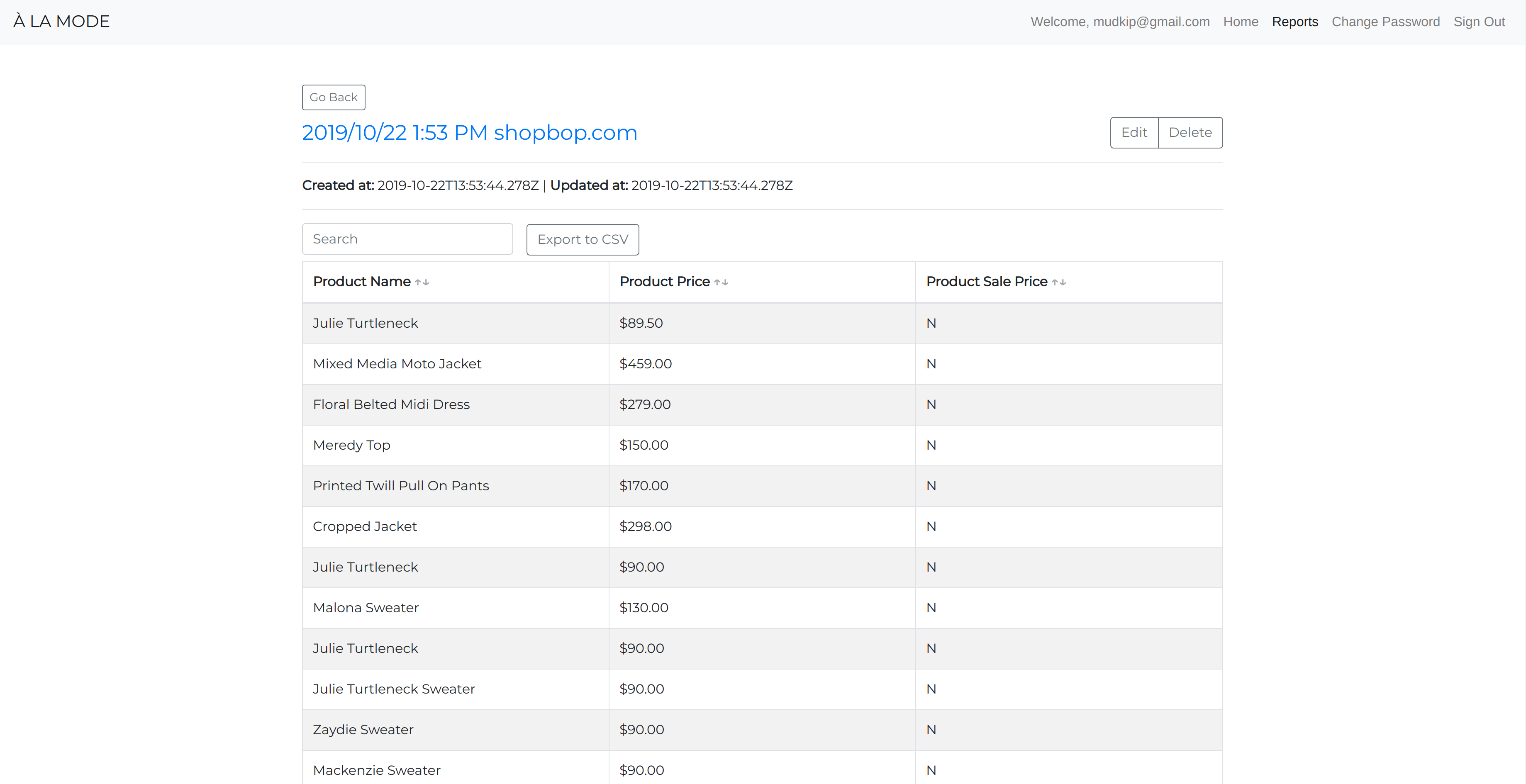The width and height of the screenshot is (1526, 784).
Task: Select Printed Twill Pull On Pants cell
Action: (x=456, y=486)
